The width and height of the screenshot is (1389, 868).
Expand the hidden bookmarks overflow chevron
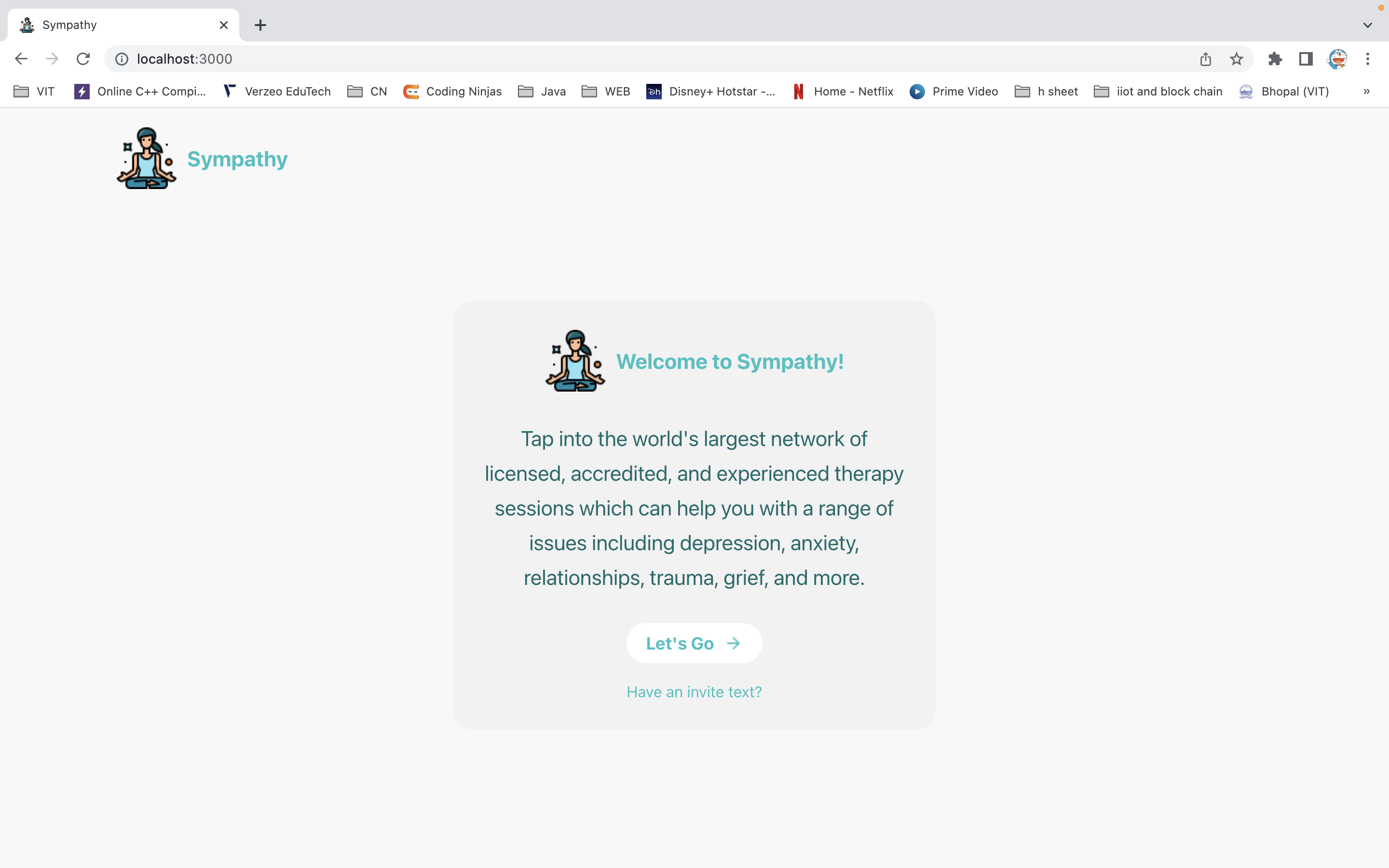tap(1367, 91)
